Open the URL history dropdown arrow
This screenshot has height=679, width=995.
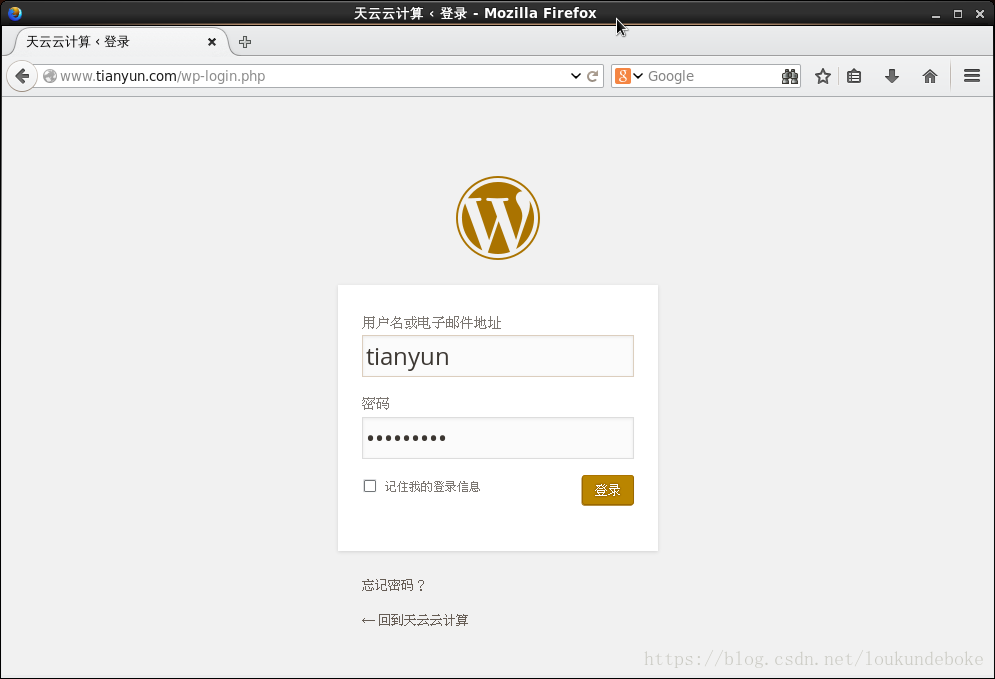coord(576,76)
